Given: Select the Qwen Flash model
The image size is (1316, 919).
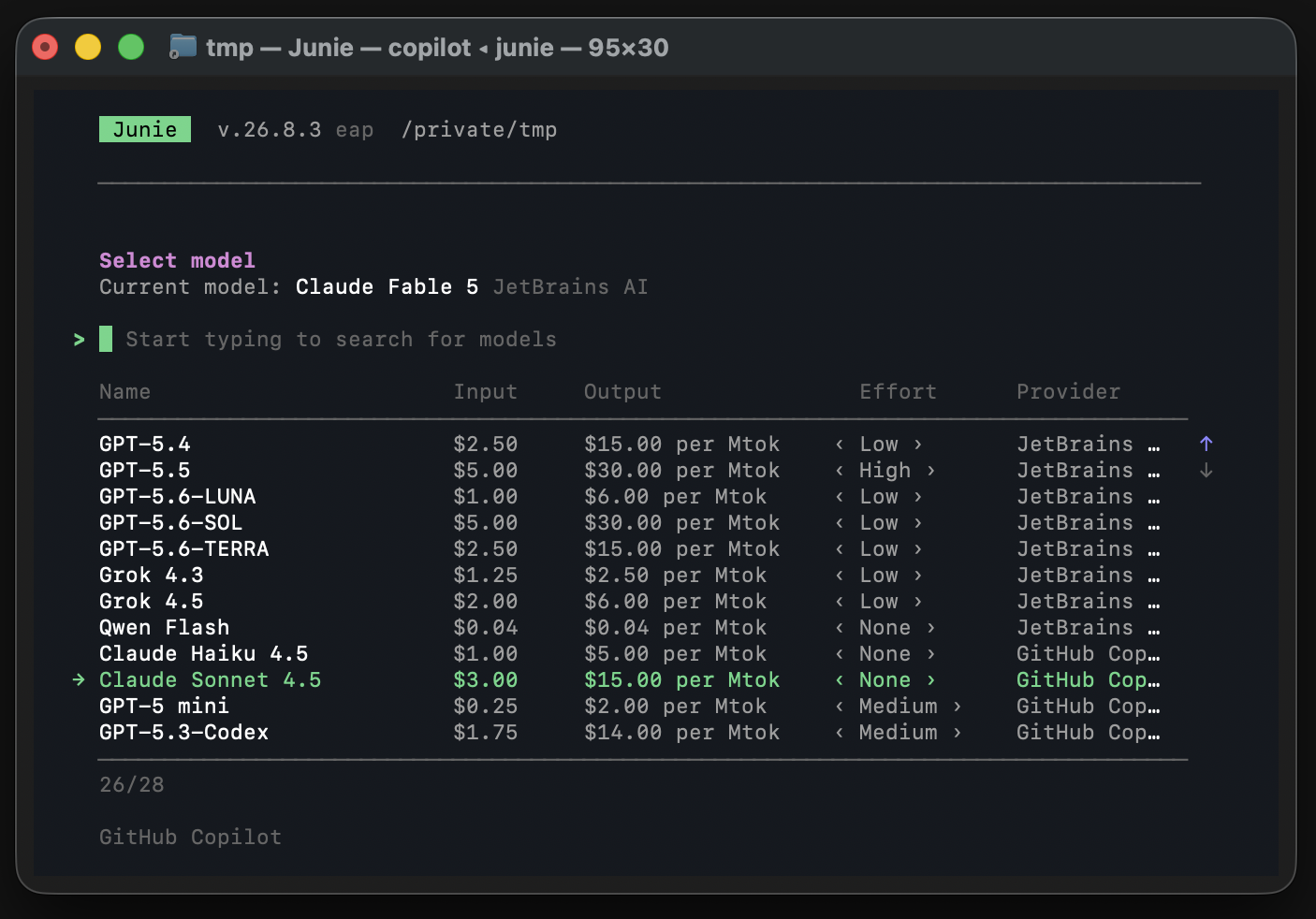Looking at the screenshot, I should [165, 628].
